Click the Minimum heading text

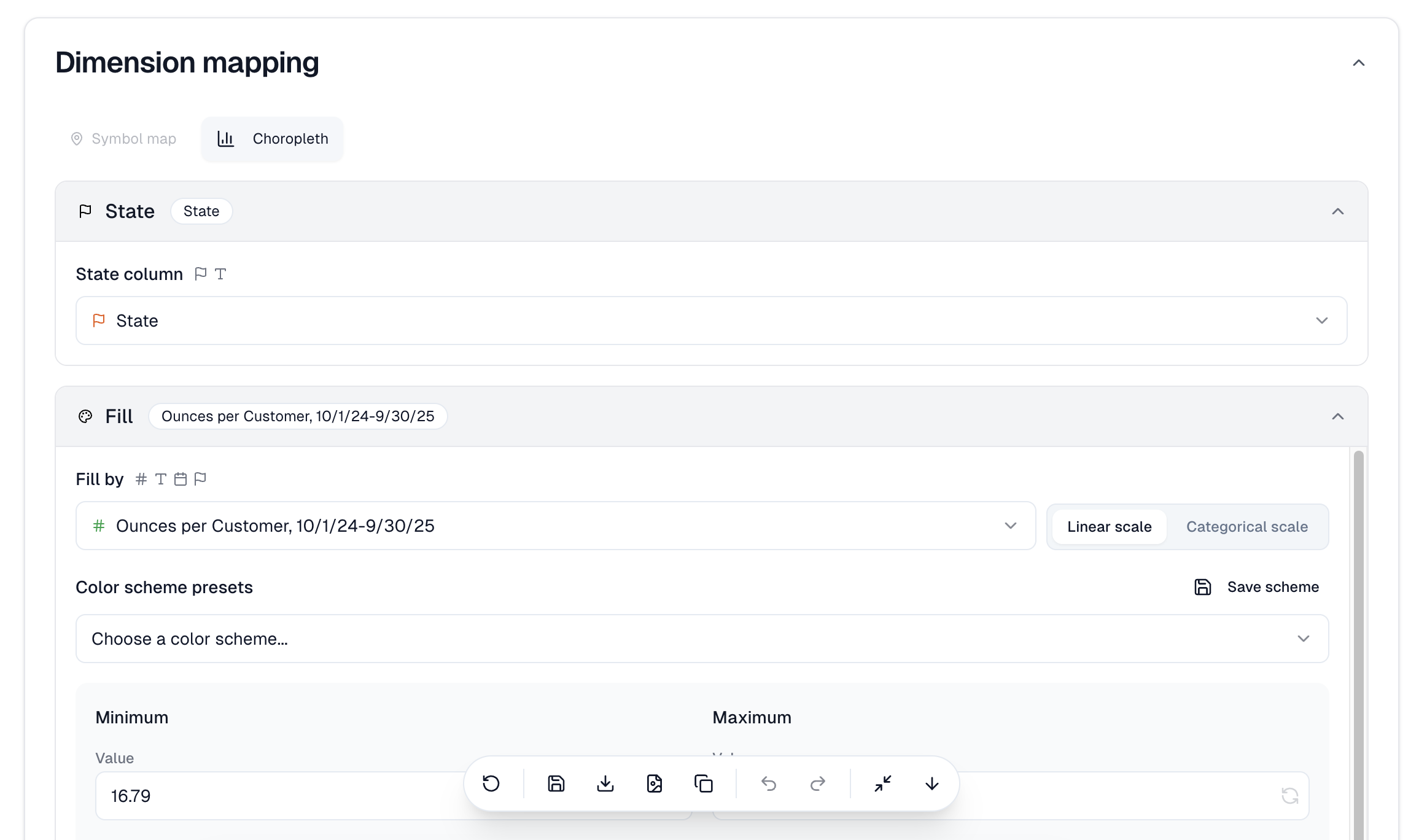pos(132,717)
